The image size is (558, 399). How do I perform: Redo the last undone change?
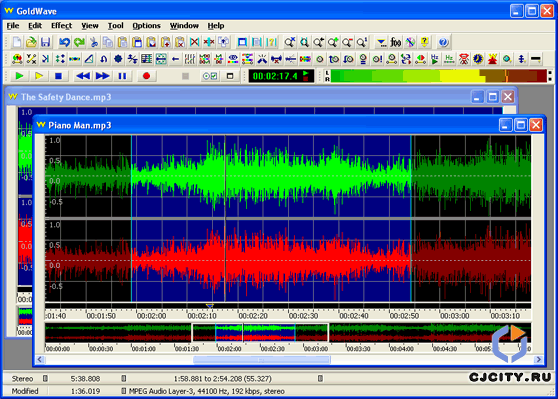(x=79, y=42)
